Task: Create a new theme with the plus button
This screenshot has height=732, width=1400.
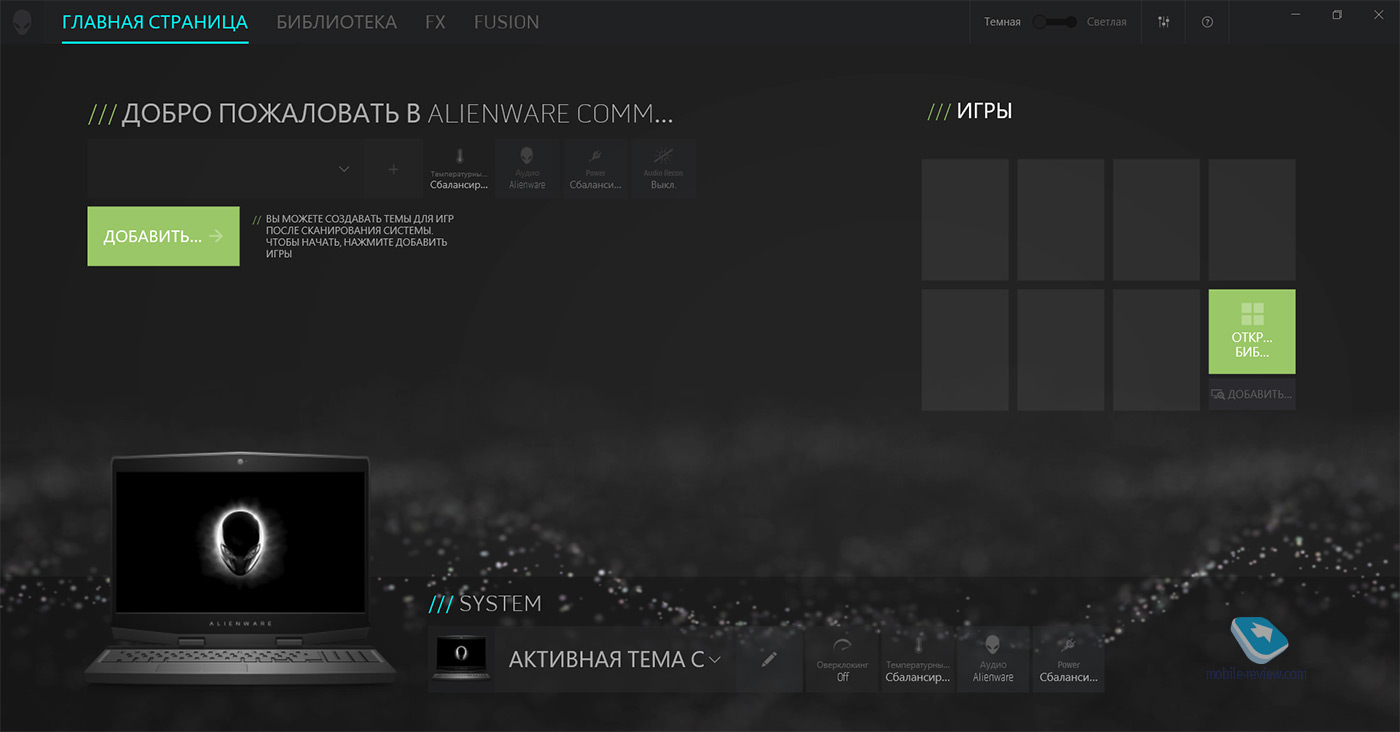Action: (x=393, y=169)
